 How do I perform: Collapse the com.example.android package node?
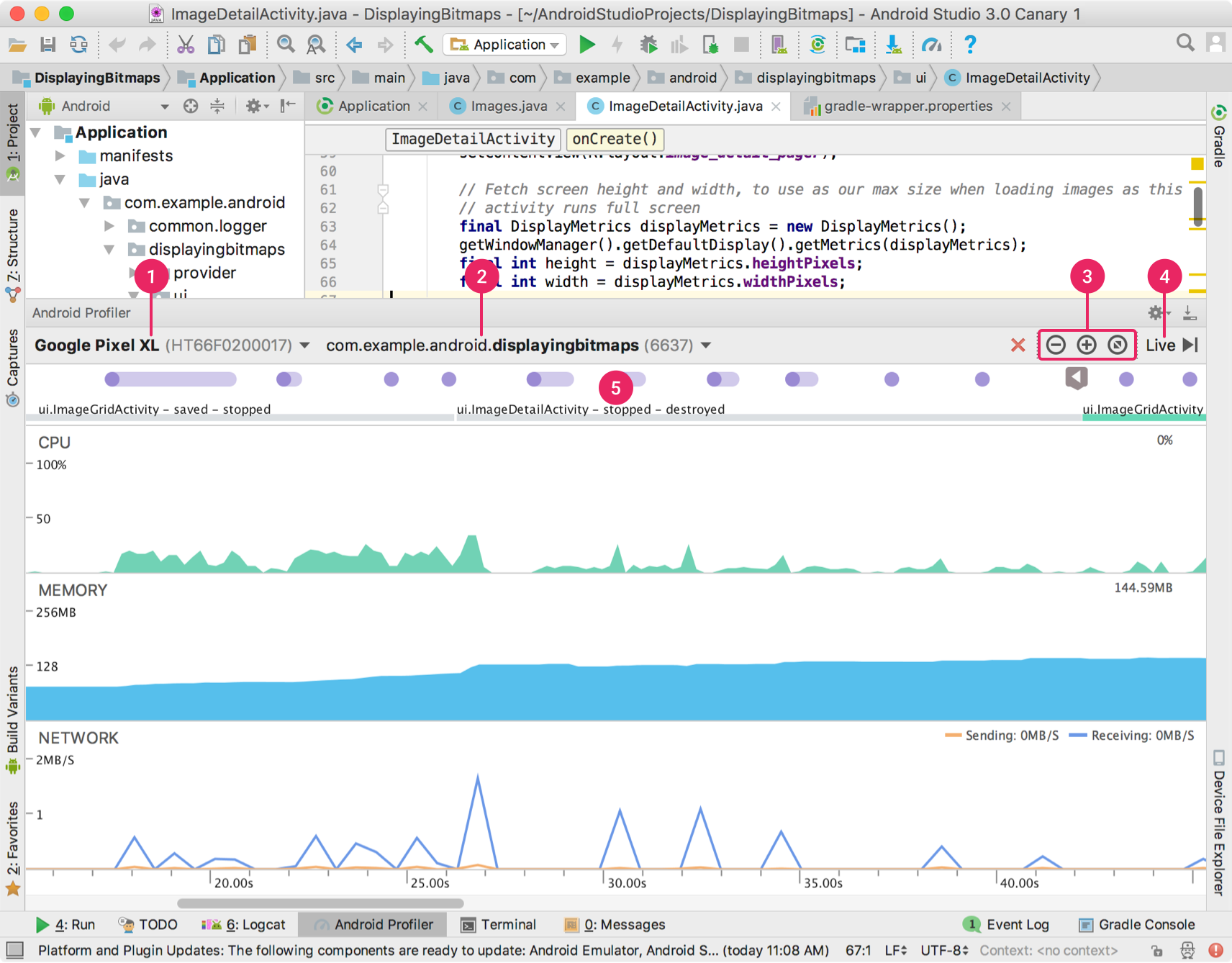(x=84, y=202)
